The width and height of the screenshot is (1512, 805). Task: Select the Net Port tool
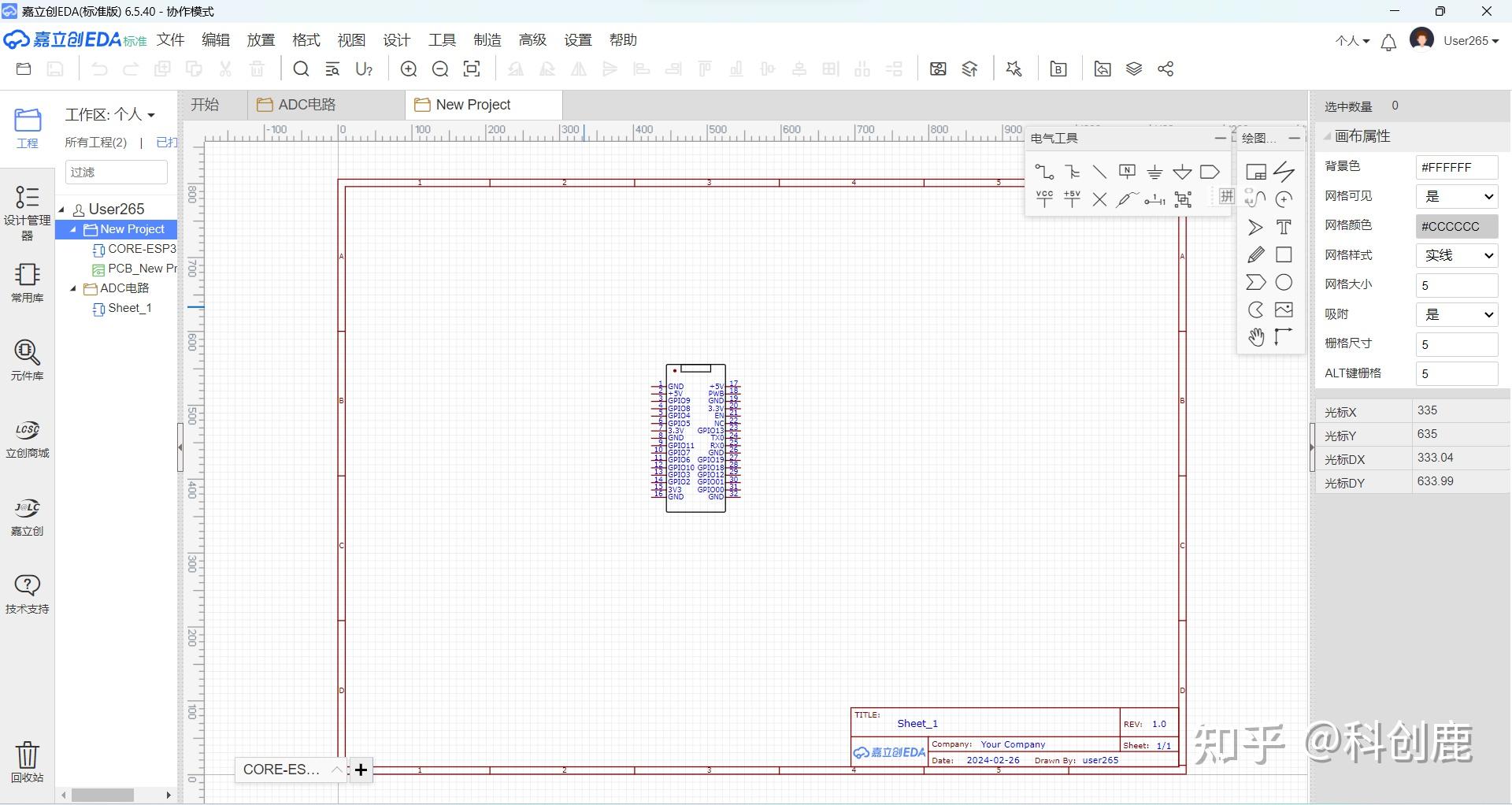(1210, 172)
